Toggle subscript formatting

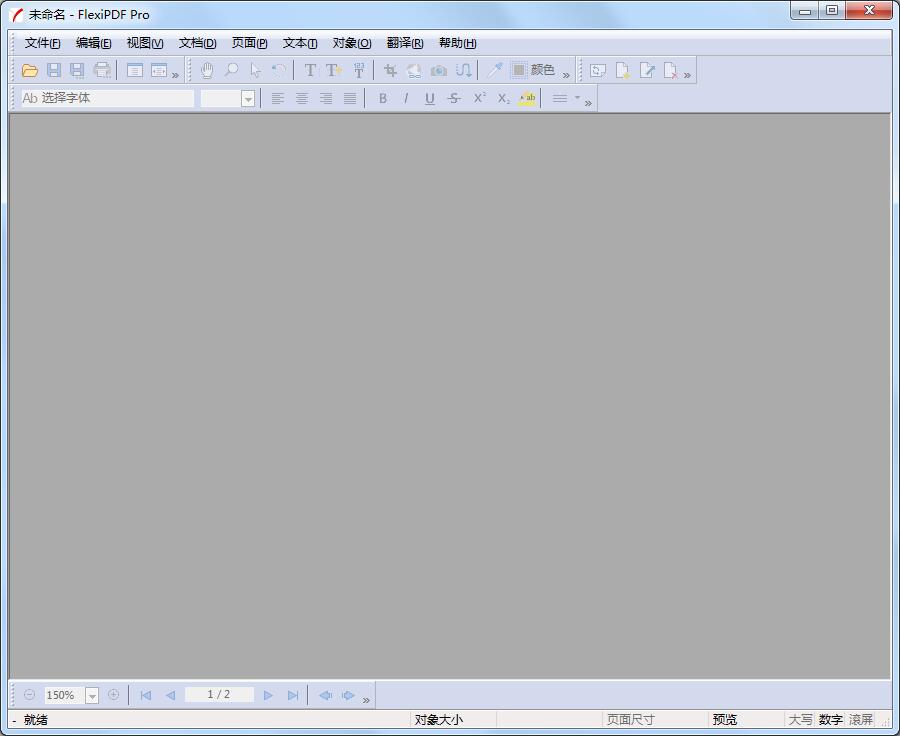point(503,98)
